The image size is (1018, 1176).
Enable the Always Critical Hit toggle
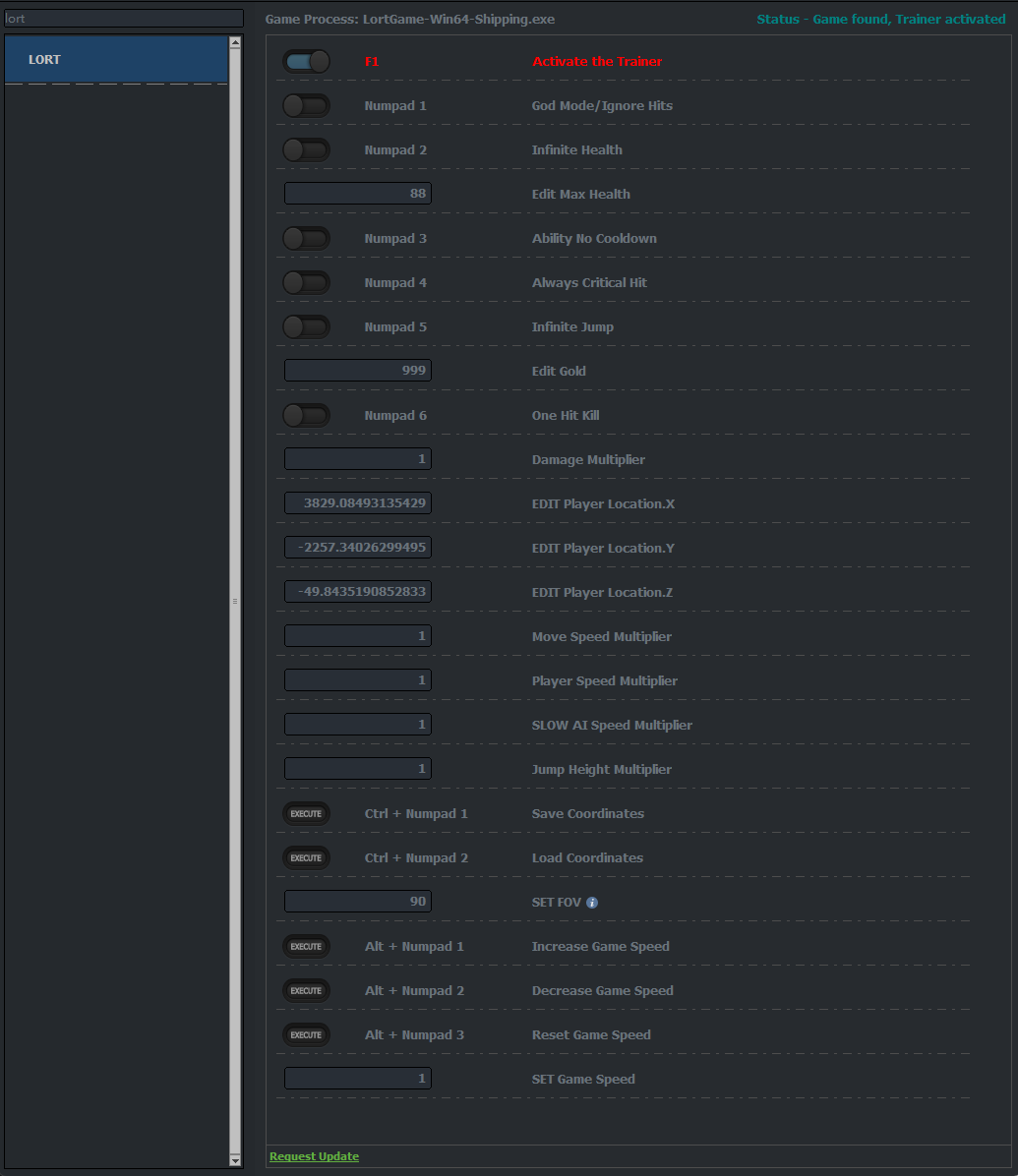point(306,283)
